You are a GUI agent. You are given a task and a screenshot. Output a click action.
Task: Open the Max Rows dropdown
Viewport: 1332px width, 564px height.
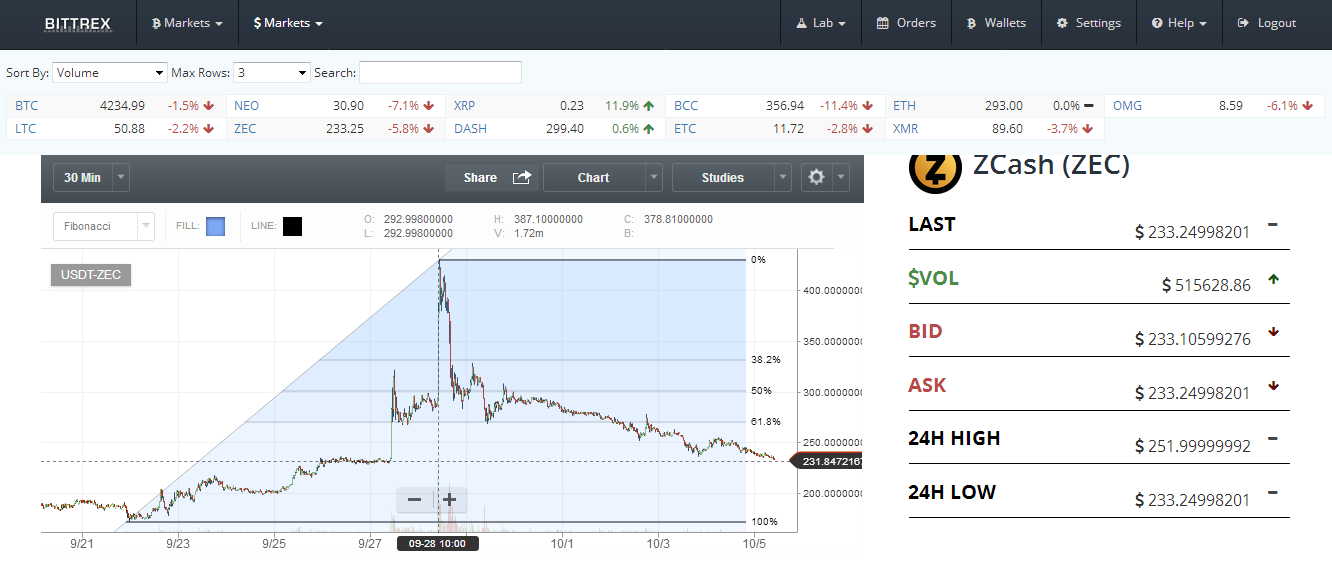coord(273,73)
